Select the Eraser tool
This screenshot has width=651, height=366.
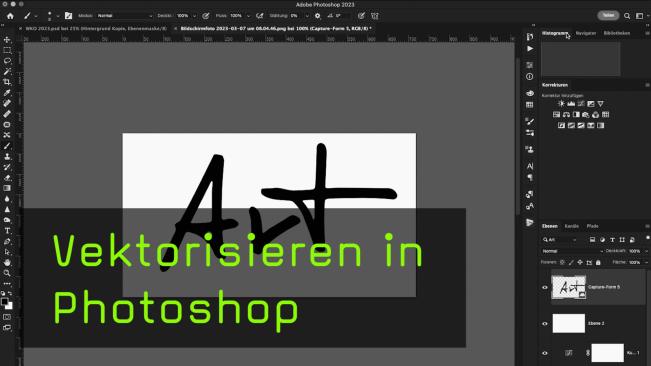[7, 178]
